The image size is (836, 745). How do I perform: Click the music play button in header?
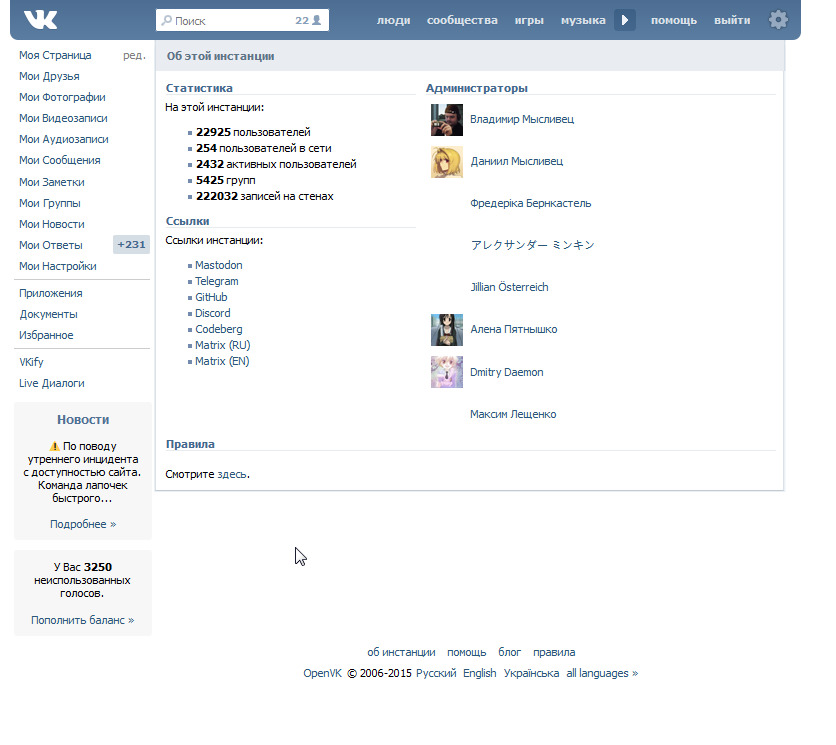point(624,20)
